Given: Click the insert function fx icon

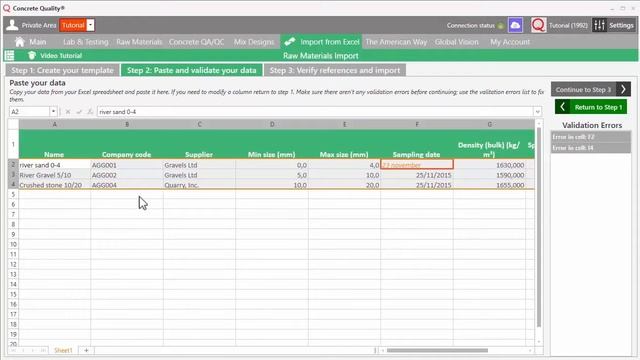Looking at the screenshot, I should [x=90, y=111].
